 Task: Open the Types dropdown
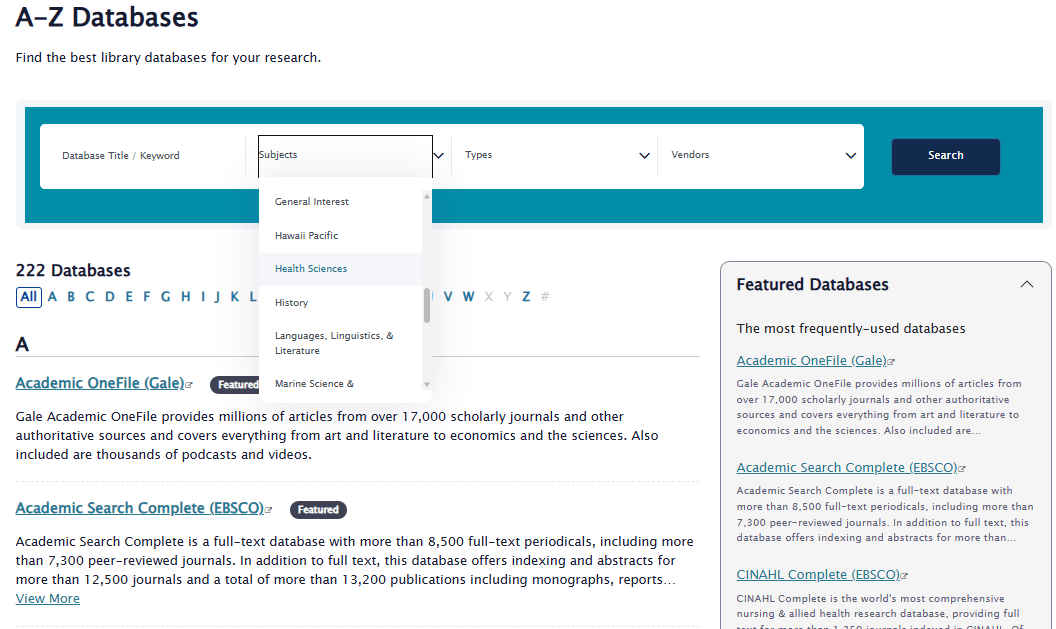557,156
